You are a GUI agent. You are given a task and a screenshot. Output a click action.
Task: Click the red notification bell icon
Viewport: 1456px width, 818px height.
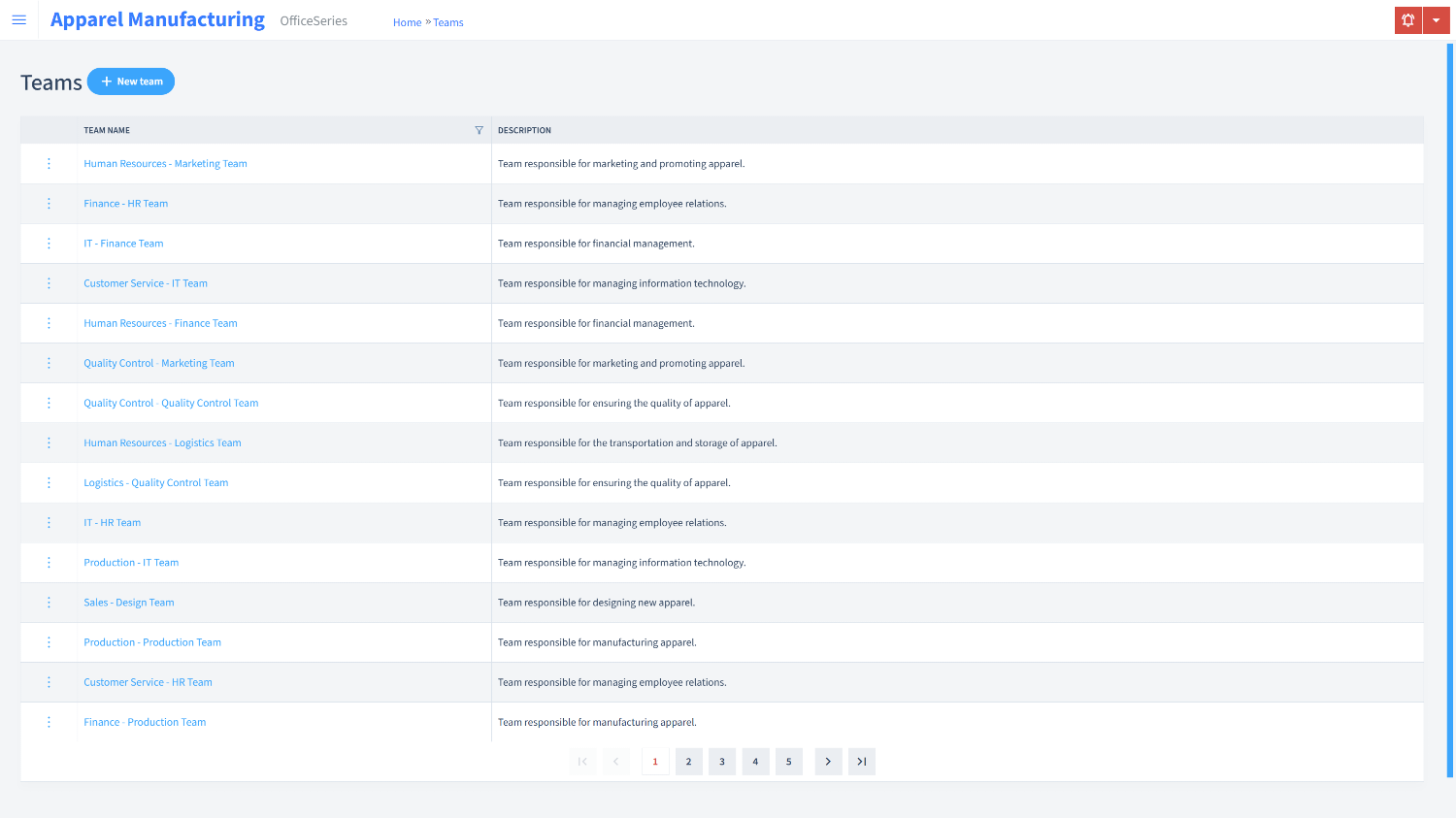coord(1407,20)
